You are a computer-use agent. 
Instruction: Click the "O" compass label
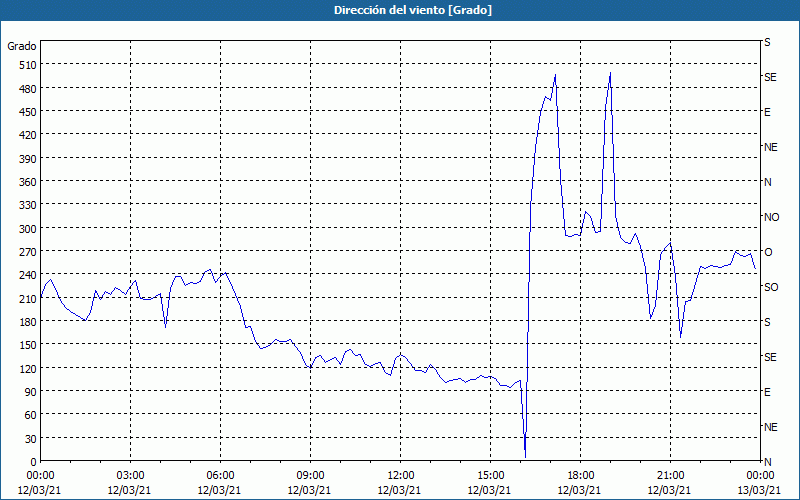tap(768, 252)
